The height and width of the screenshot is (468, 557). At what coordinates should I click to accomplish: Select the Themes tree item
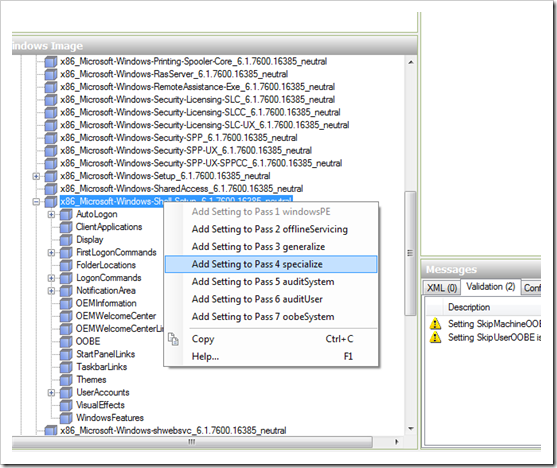(91, 380)
